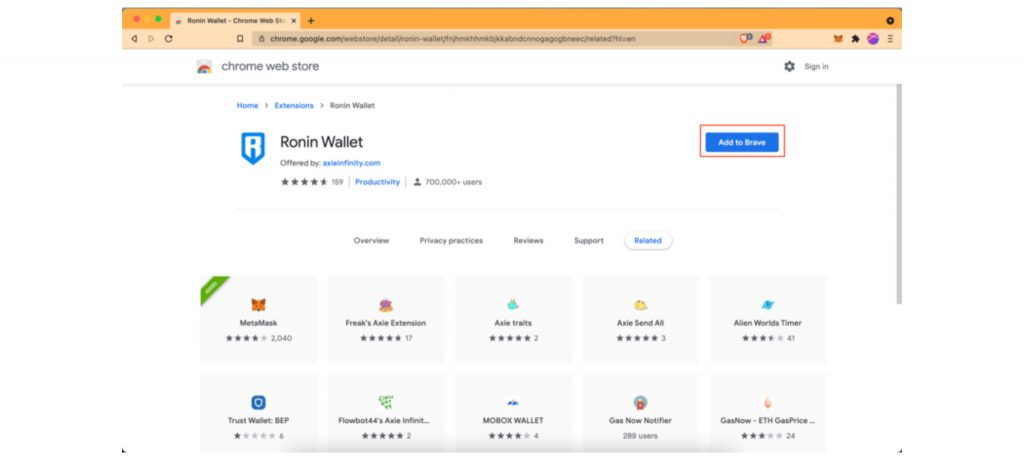The width and height of the screenshot is (1024, 458).
Task: Click the Brave Rewards triangle icon
Action: [x=763, y=39]
